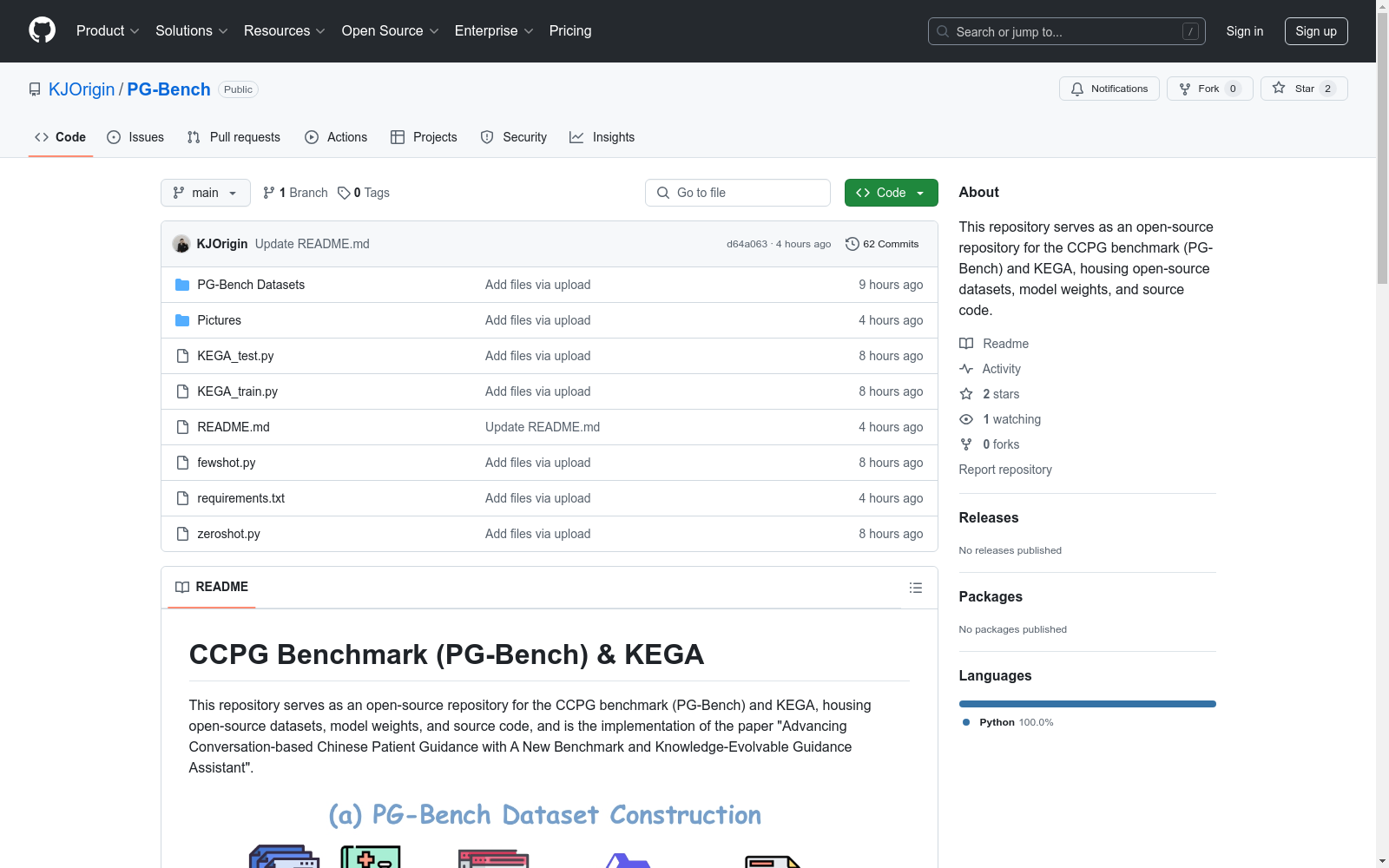This screenshot has width=1389, height=868.
Task: Click the zeroshot.py file icon
Action: click(182, 534)
